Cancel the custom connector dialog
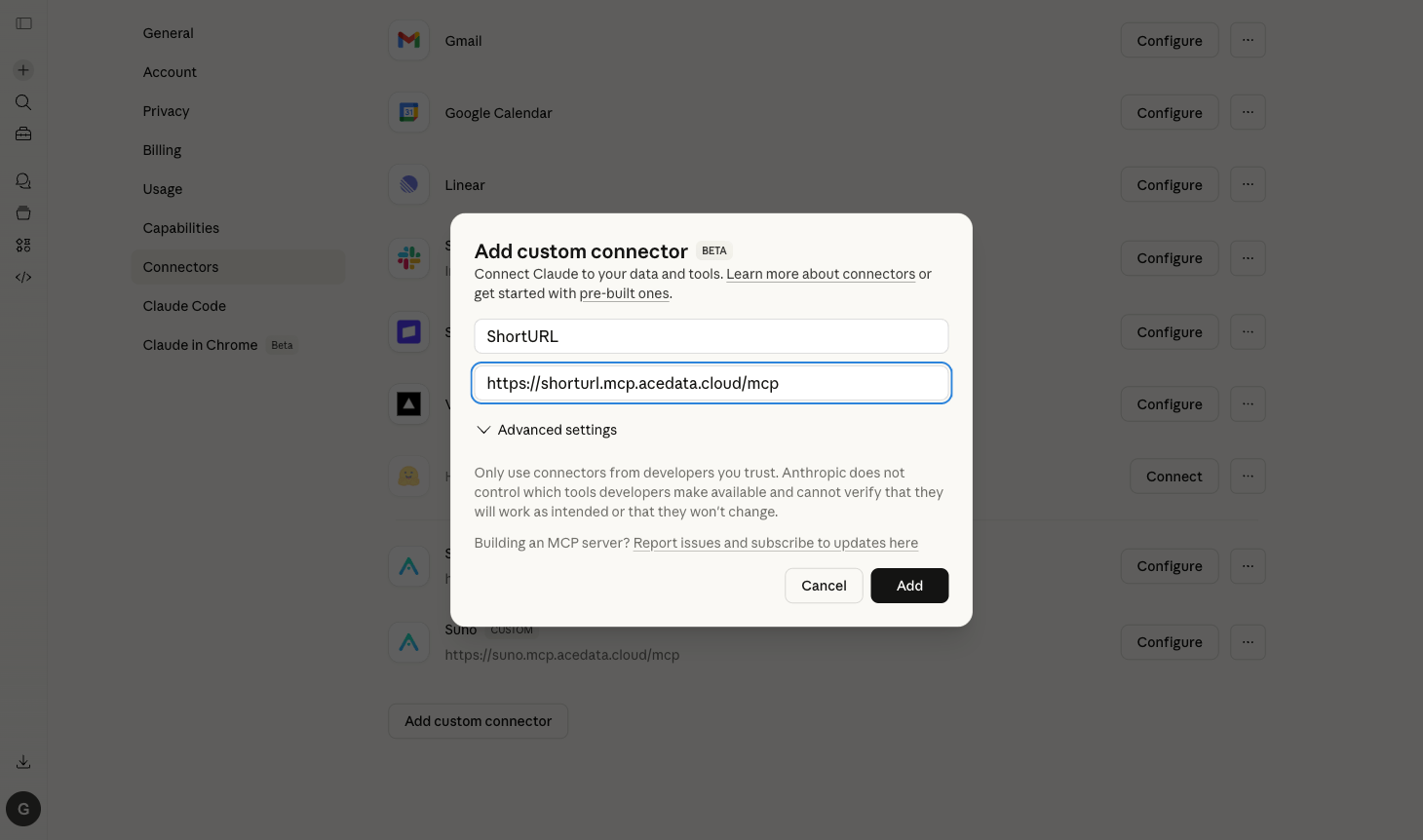Screen dimensions: 1423x840 pos(824,586)
